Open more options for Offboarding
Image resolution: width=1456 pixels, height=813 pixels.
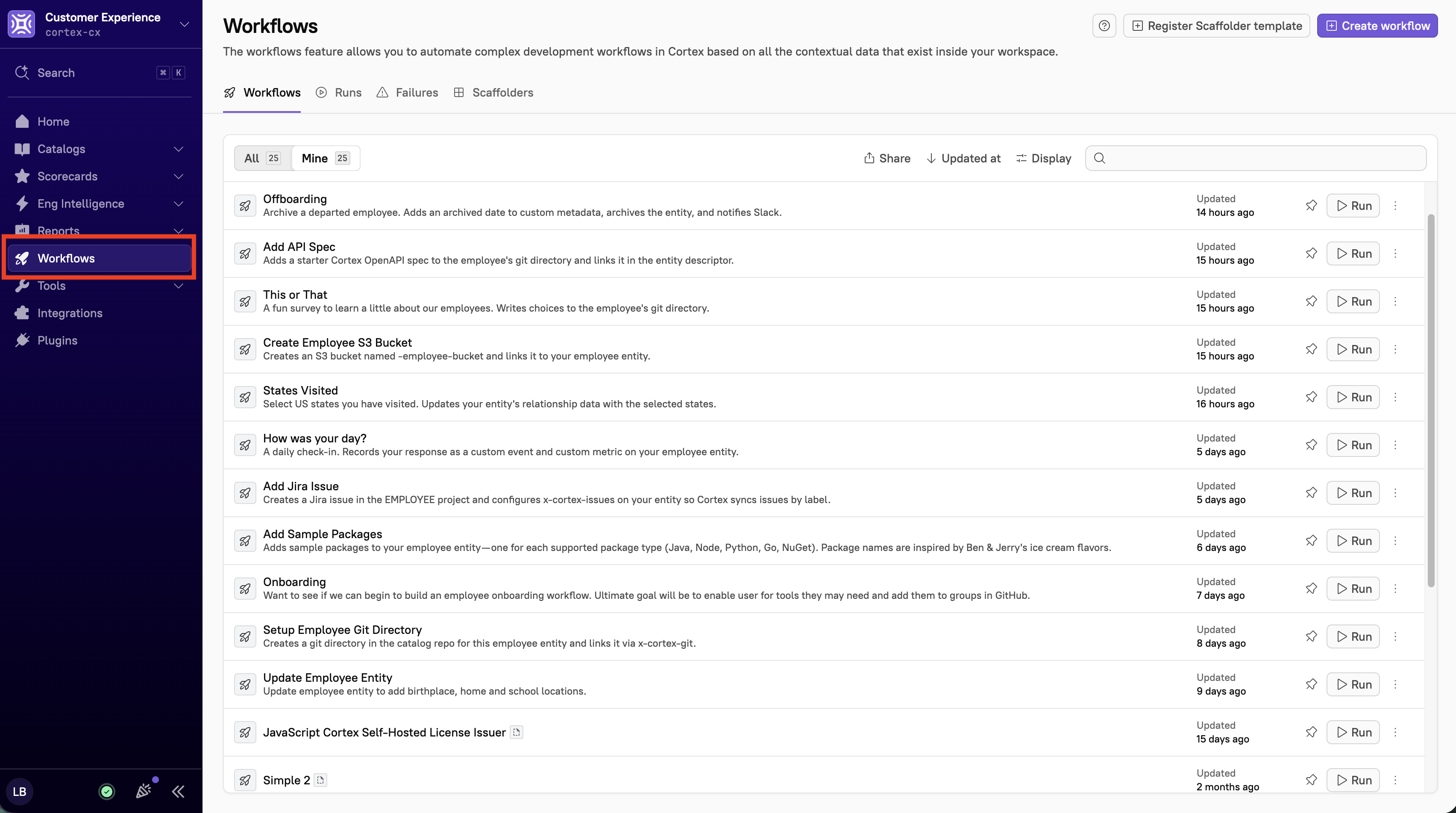point(1395,206)
